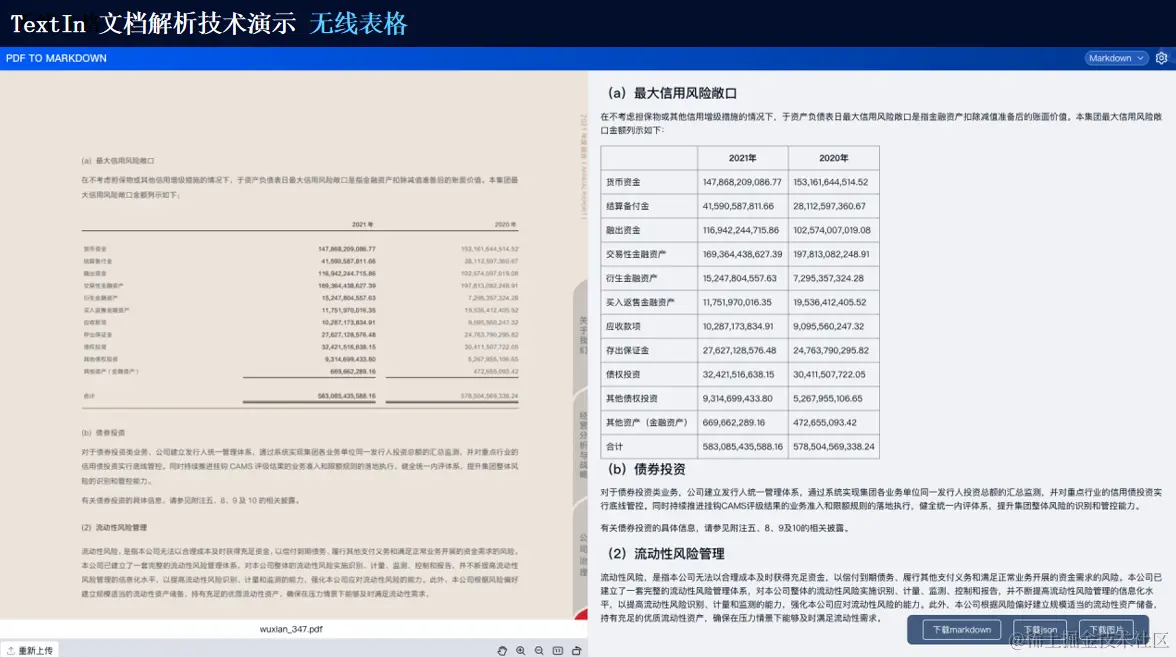Click the file name wuxian_347.pdf
This screenshot has width=1176, height=657.
pos(291,629)
